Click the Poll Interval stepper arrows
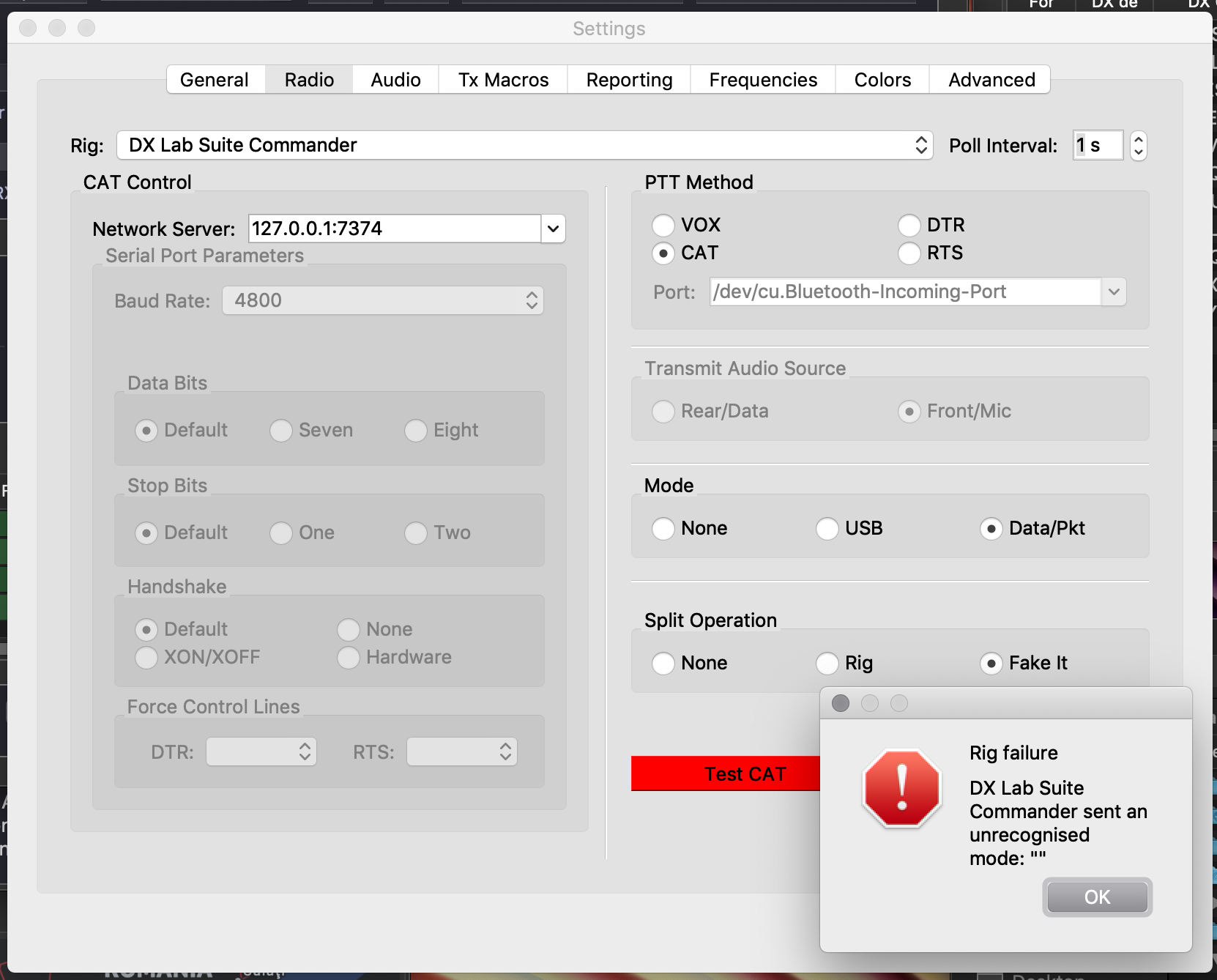Image resolution: width=1217 pixels, height=980 pixels. 1138,145
